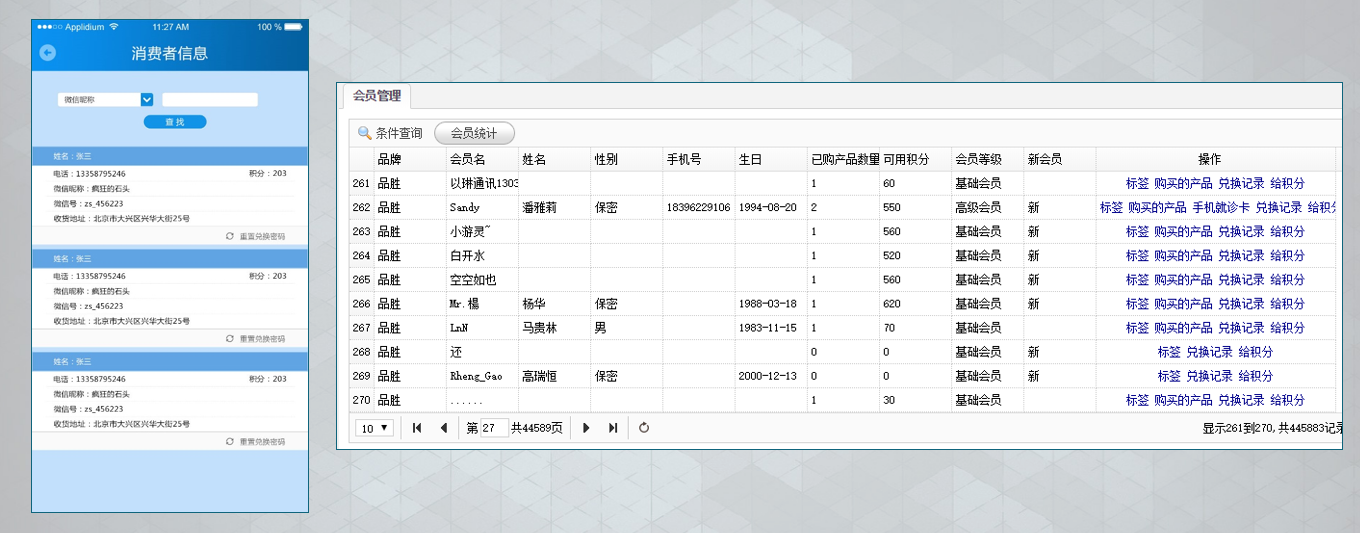Screen dimensions: 1360x533
Task: Tap the back arrow in 消费者信息 header
Action: point(47,53)
